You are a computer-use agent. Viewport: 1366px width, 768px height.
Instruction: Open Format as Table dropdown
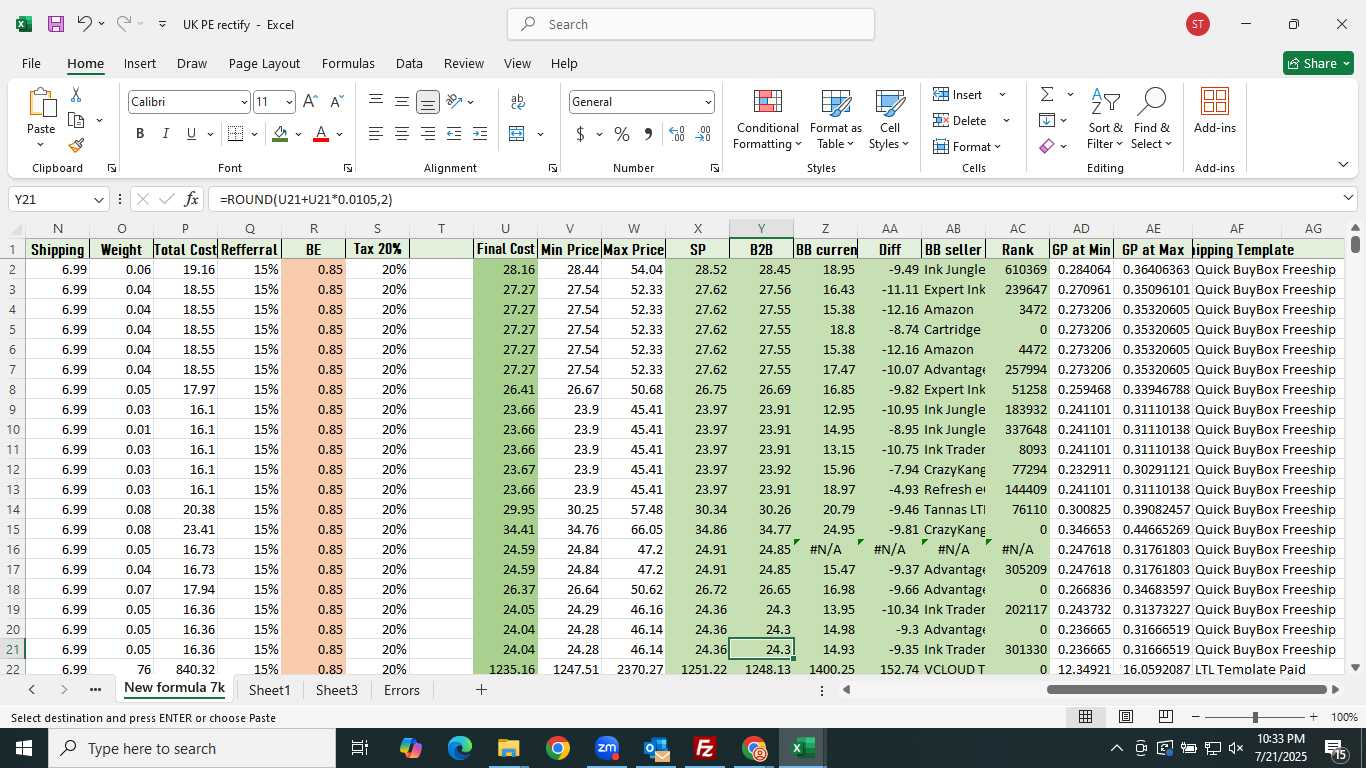click(835, 120)
